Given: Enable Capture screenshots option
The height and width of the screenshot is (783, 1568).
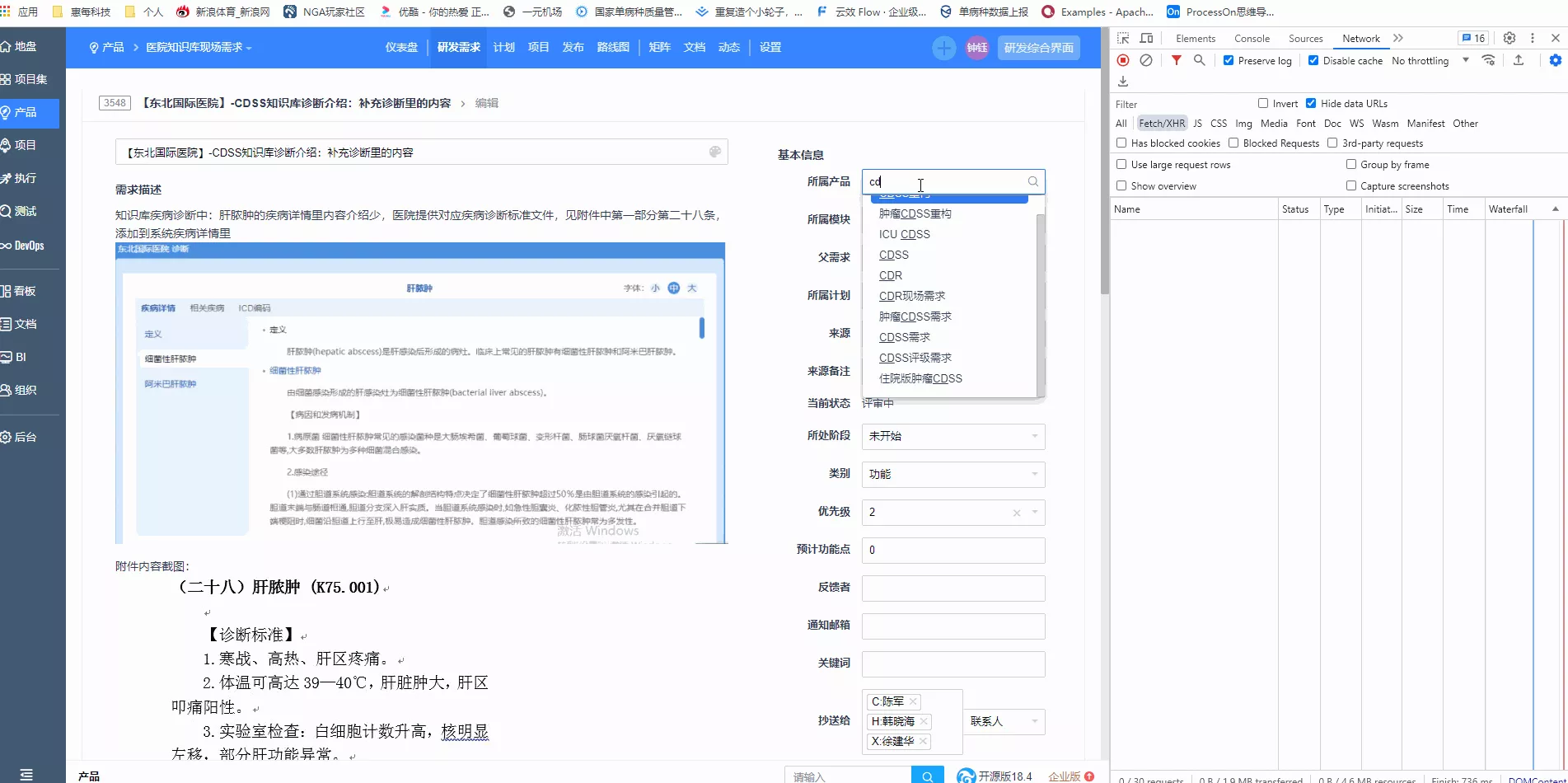Looking at the screenshot, I should point(1351,185).
